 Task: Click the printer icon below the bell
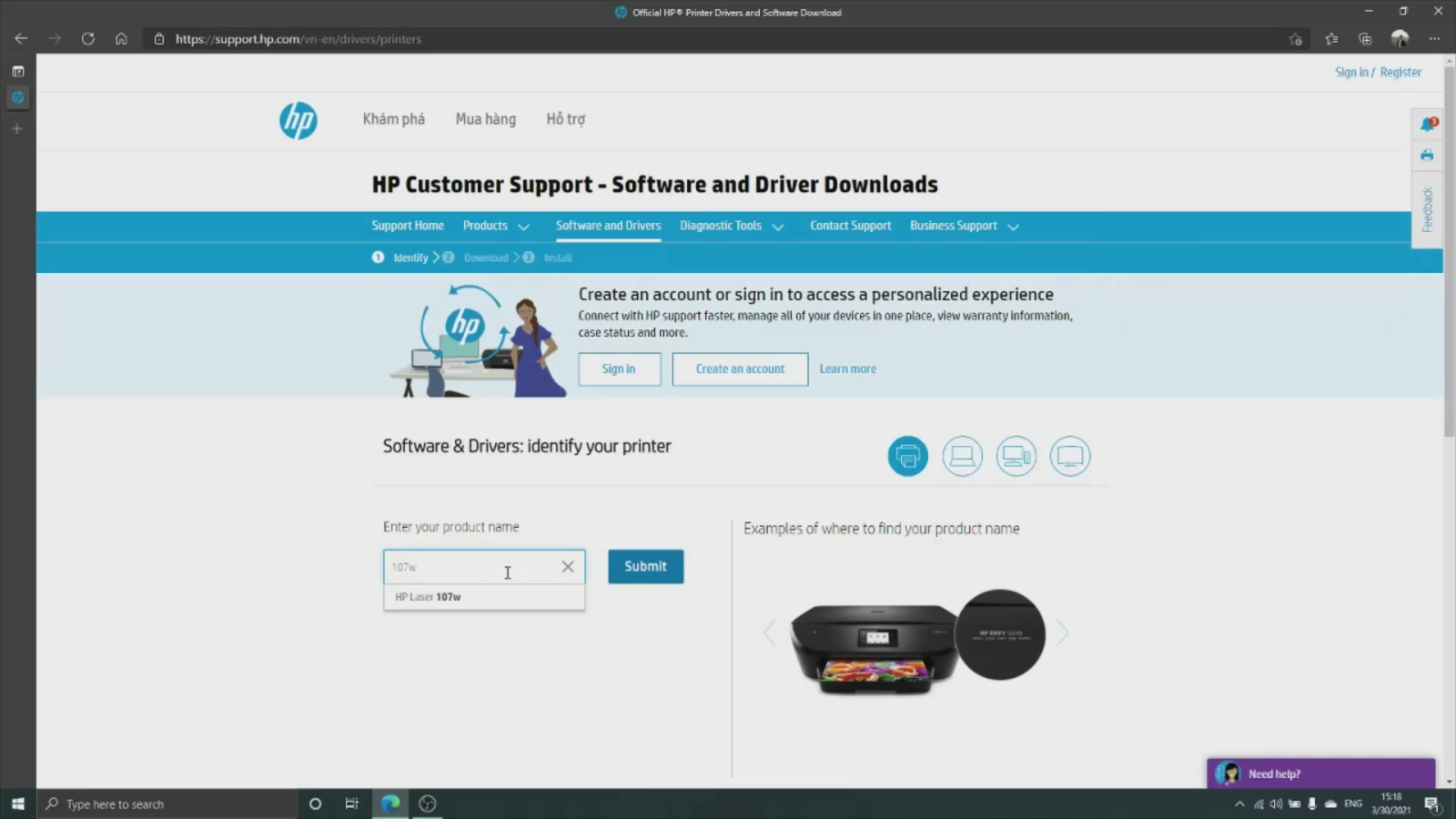(x=1427, y=155)
